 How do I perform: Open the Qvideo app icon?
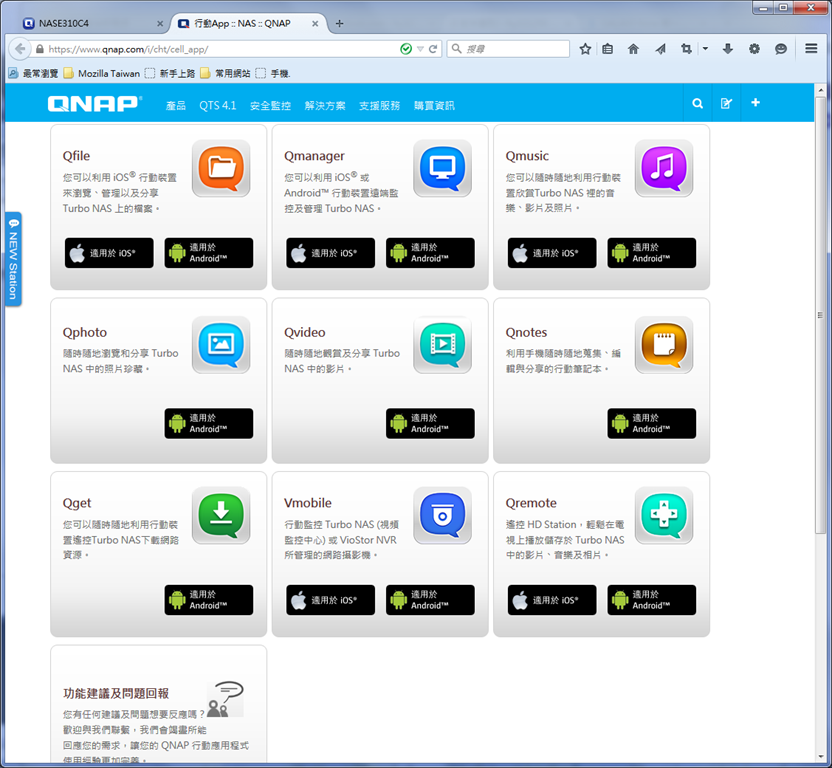[x=443, y=344]
